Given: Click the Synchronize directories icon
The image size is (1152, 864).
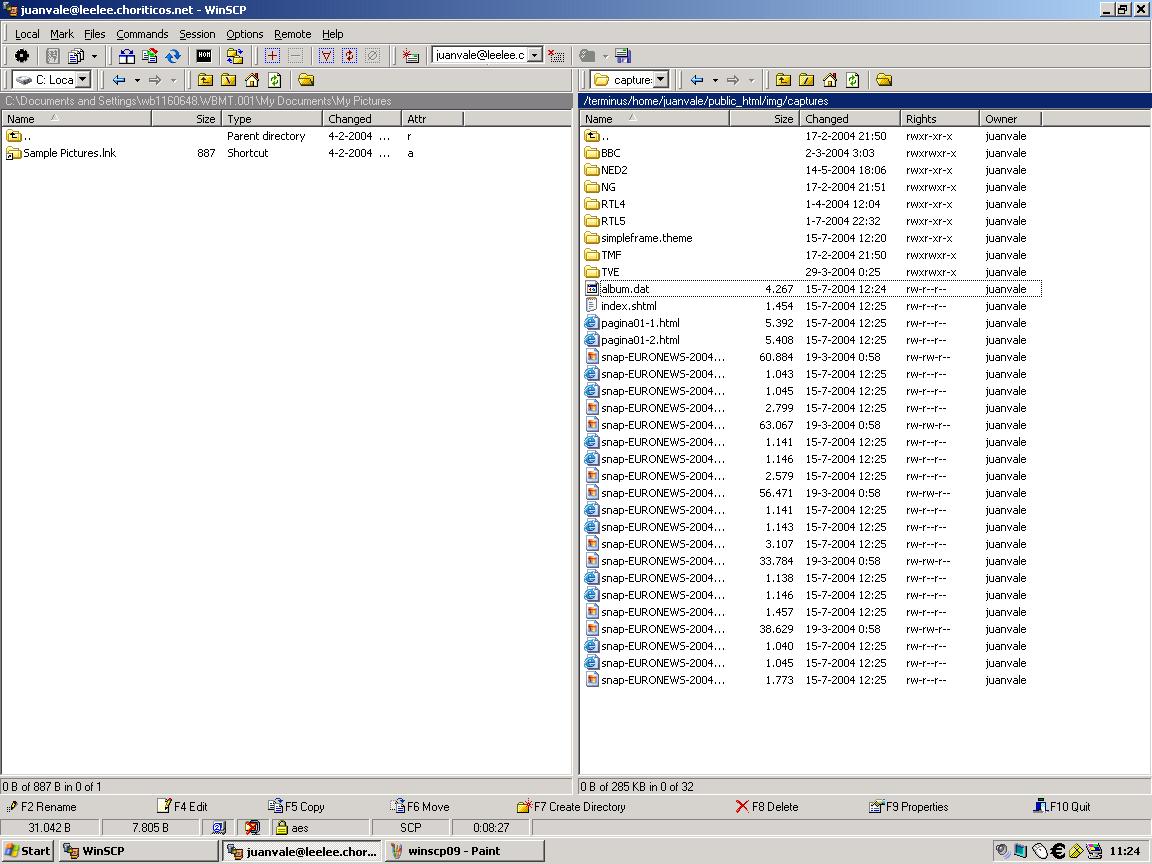Looking at the screenshot, I should click(x=150, y=56).
